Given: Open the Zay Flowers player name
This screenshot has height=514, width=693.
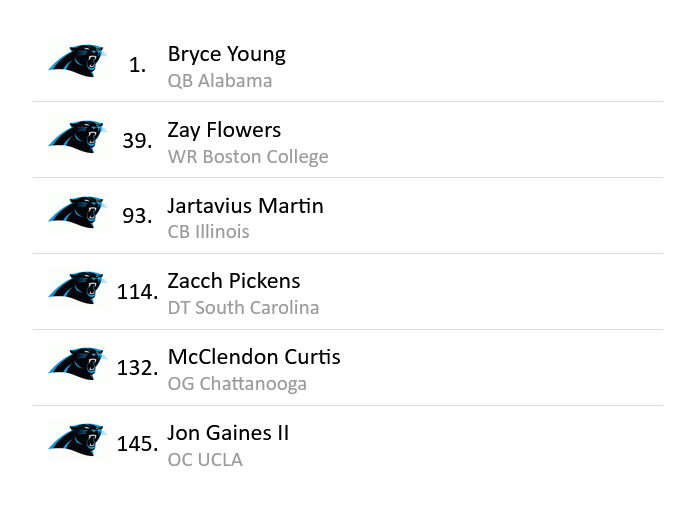Looking at the screenshot, I should click(x=224, y=130).
